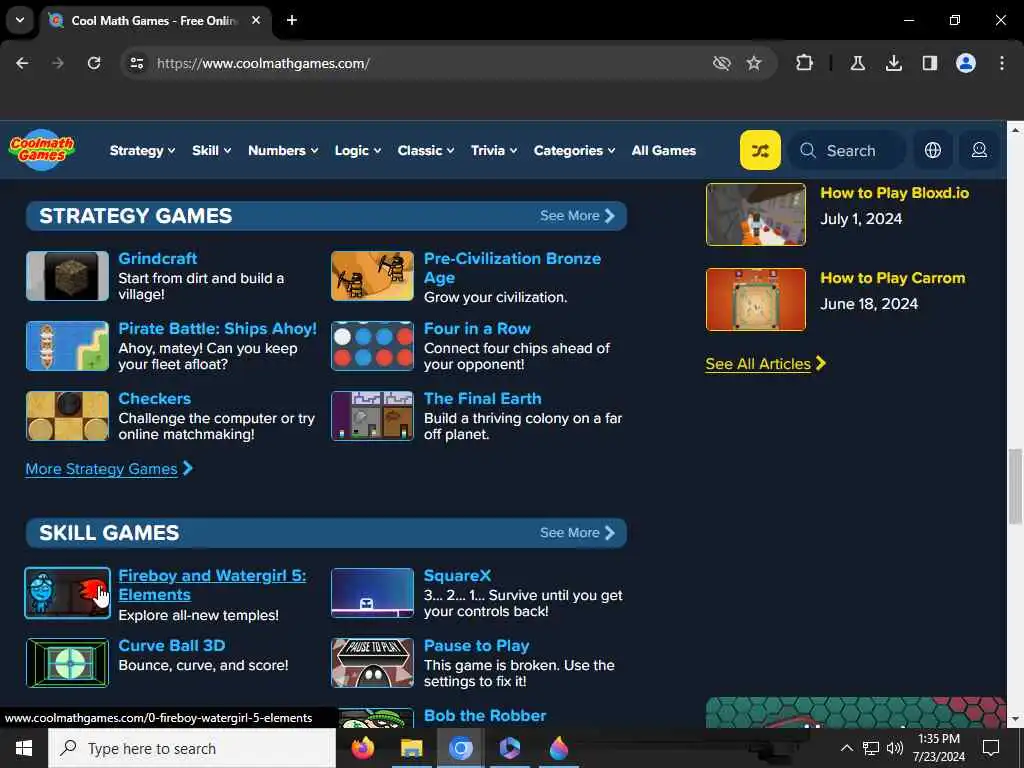Open the browser extensions puzzle icon
Screen dimensions: 1024x768
[x=805, y=63]
